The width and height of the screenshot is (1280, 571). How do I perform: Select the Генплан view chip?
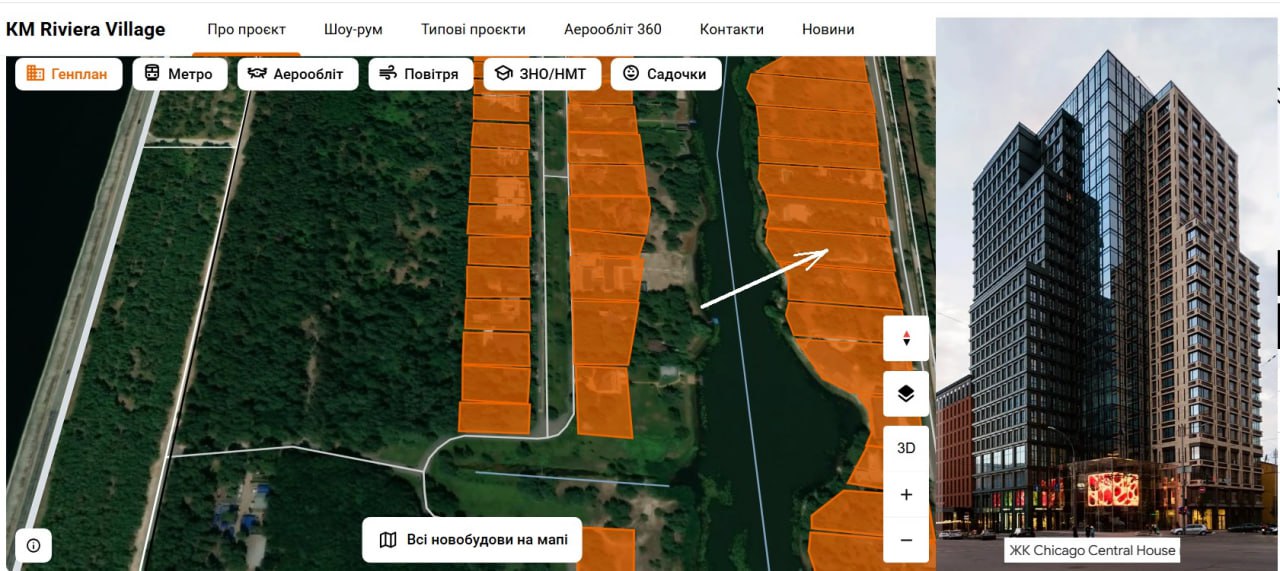68,74
